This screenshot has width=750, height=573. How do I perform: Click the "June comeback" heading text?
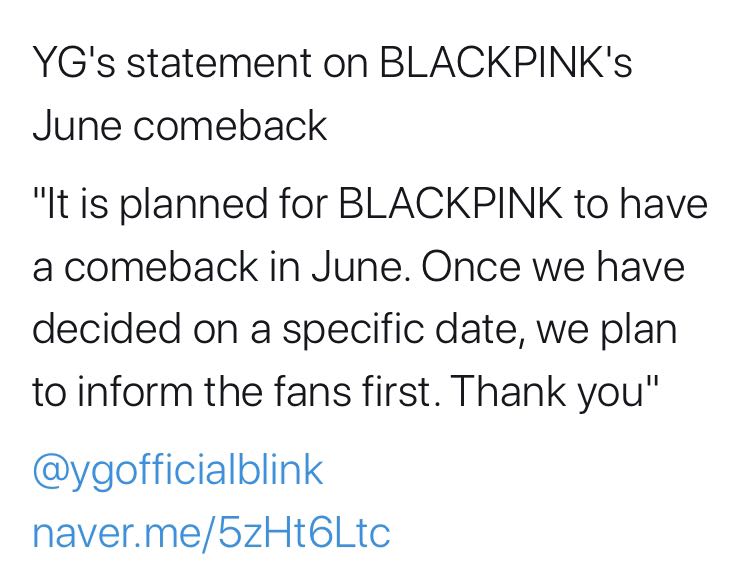point(180,125)
